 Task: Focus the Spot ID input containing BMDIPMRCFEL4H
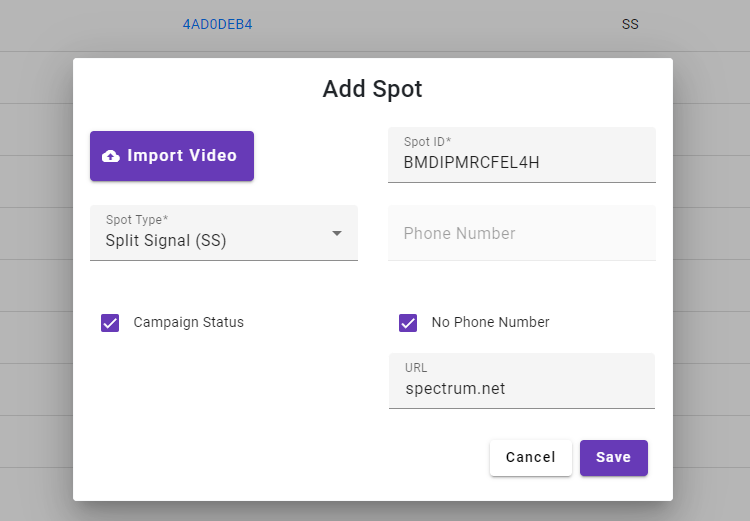click(x=522, y=155)
